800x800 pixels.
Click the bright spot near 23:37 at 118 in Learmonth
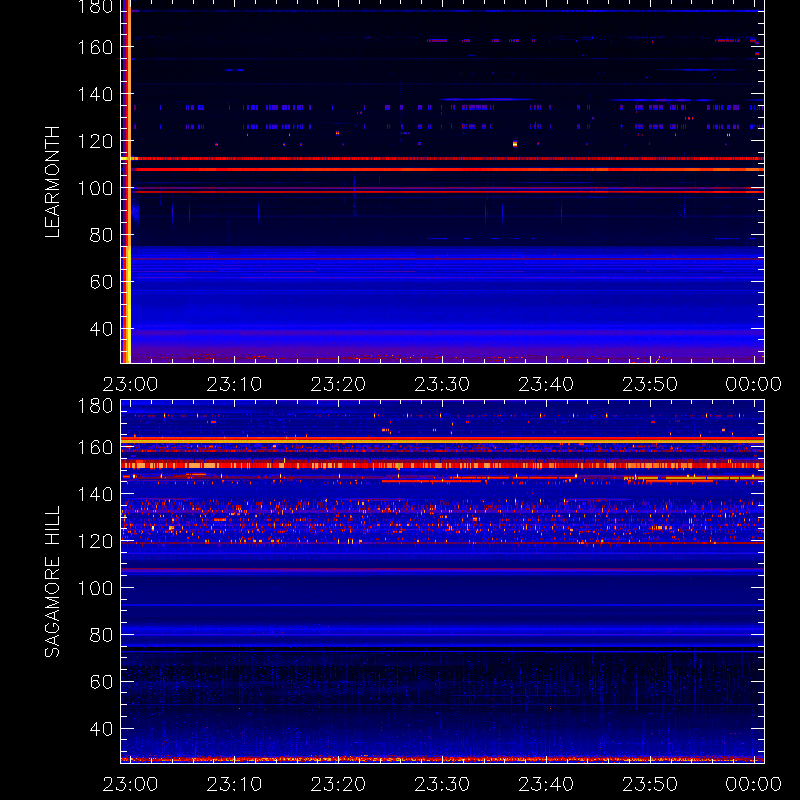click(x=515, y=144)
